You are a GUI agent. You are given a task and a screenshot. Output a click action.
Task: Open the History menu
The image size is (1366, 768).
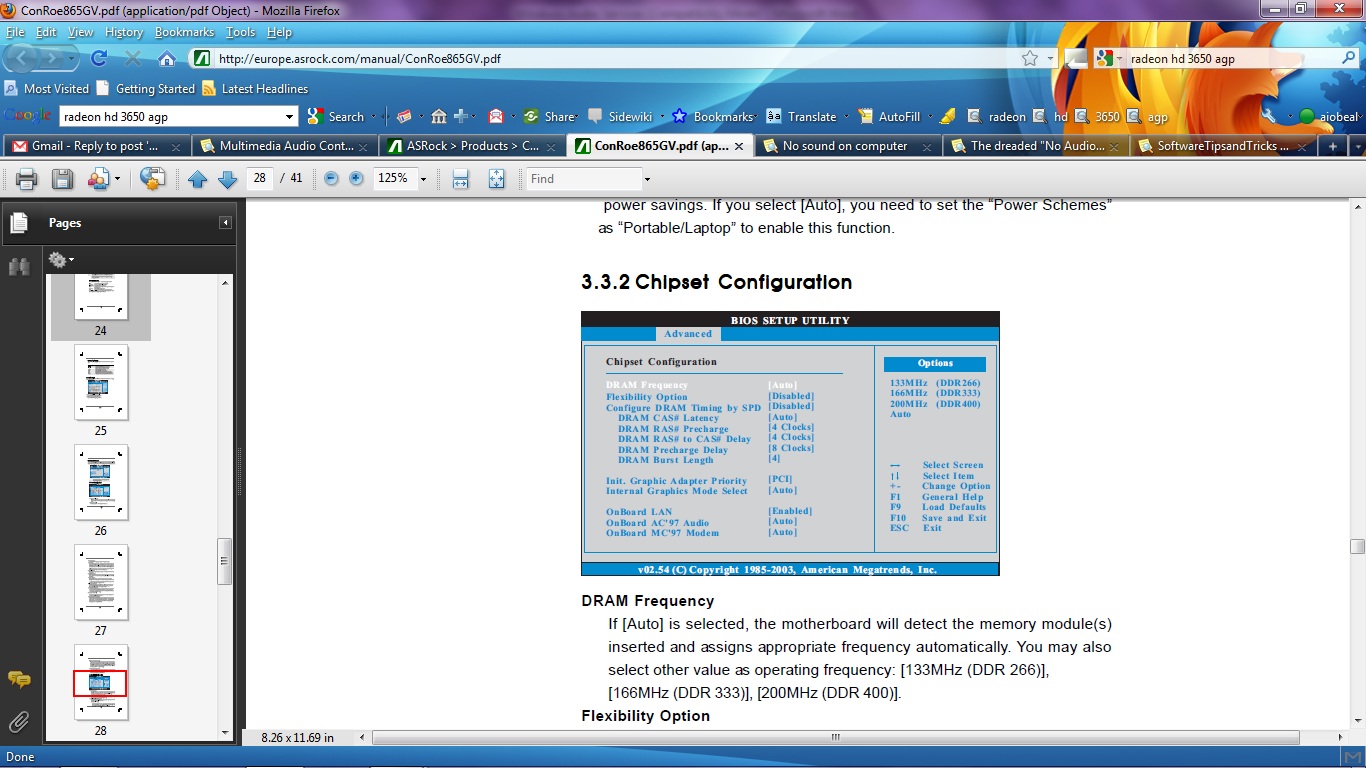124,32
